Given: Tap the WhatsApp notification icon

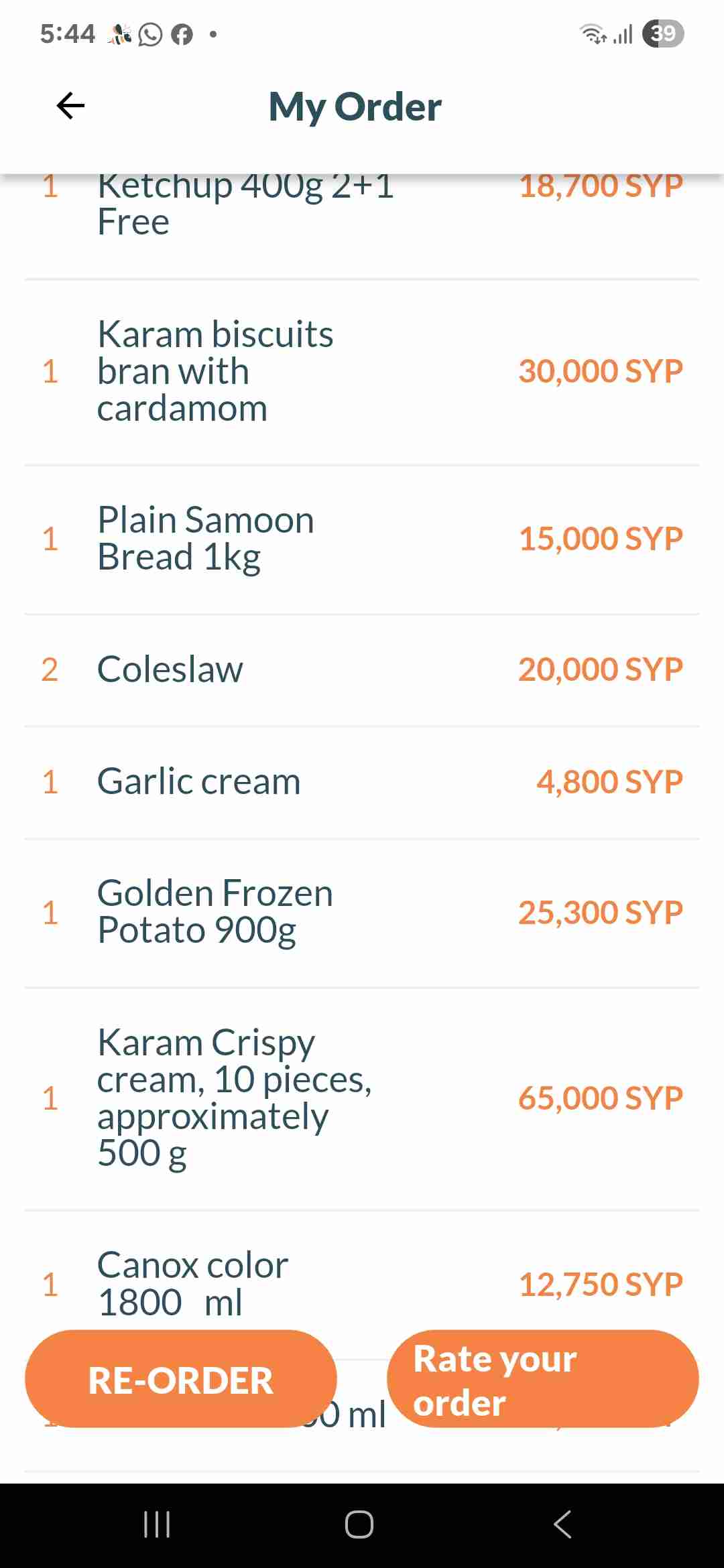Looking at the screenshot, I should tap(150, 34).
